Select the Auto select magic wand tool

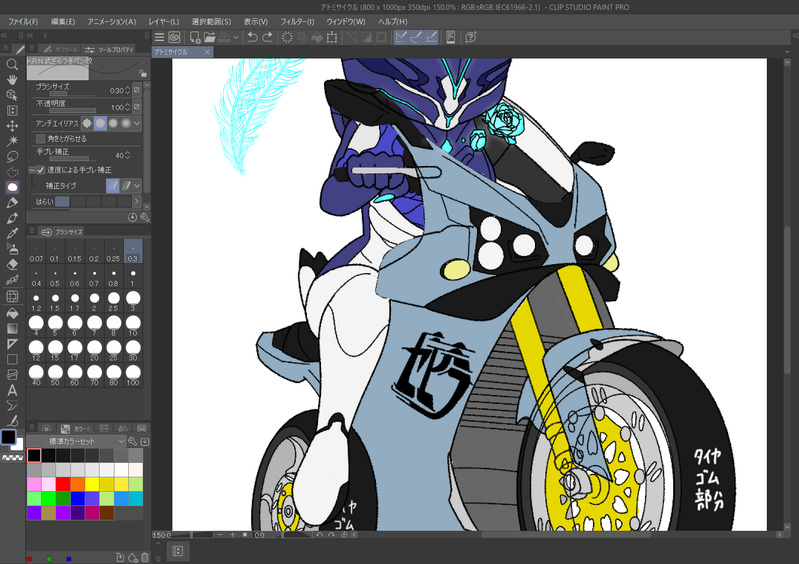pos(12,141)
